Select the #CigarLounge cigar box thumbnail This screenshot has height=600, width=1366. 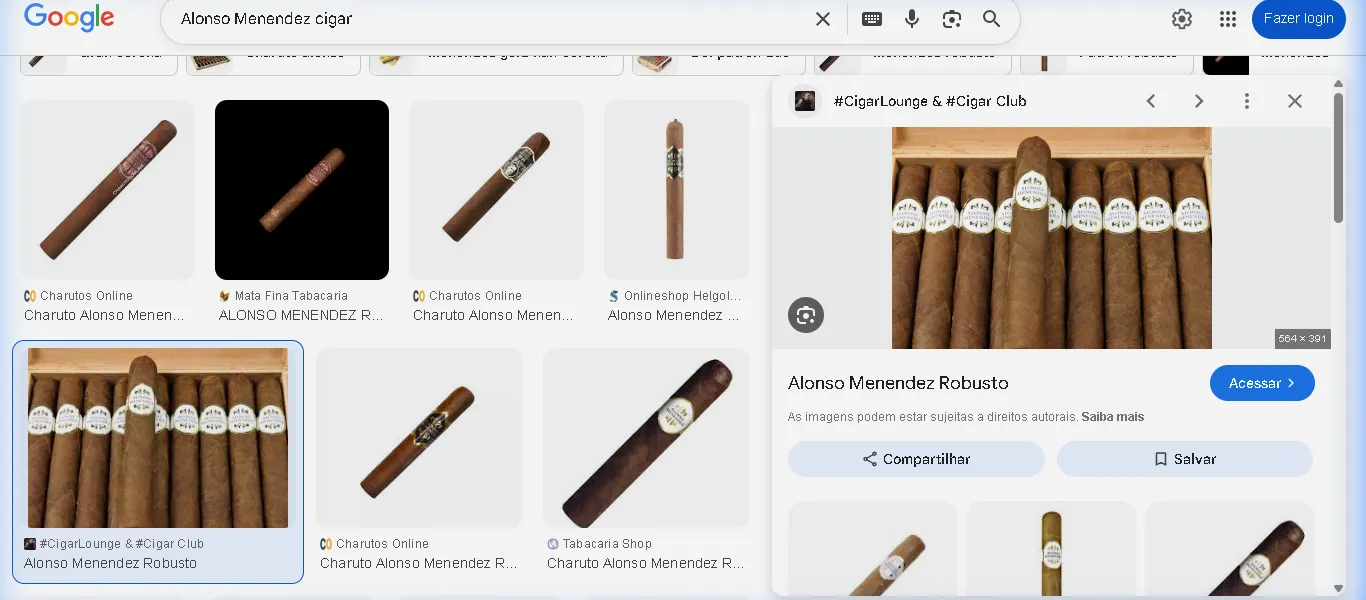(x=158, y=438)
